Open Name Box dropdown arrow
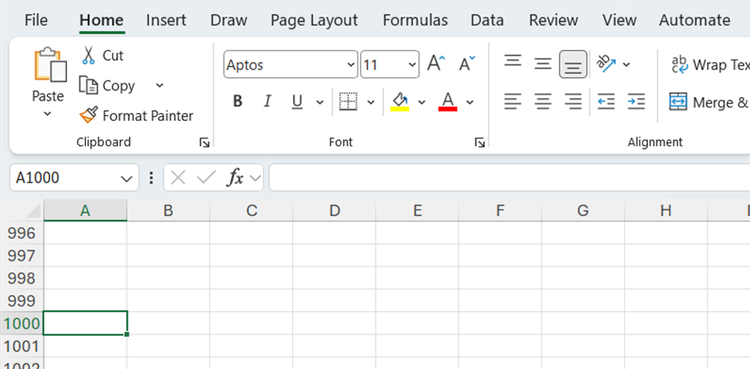This screenshot has width=750, height=369. pyautogui.click(x=126, y=179)
